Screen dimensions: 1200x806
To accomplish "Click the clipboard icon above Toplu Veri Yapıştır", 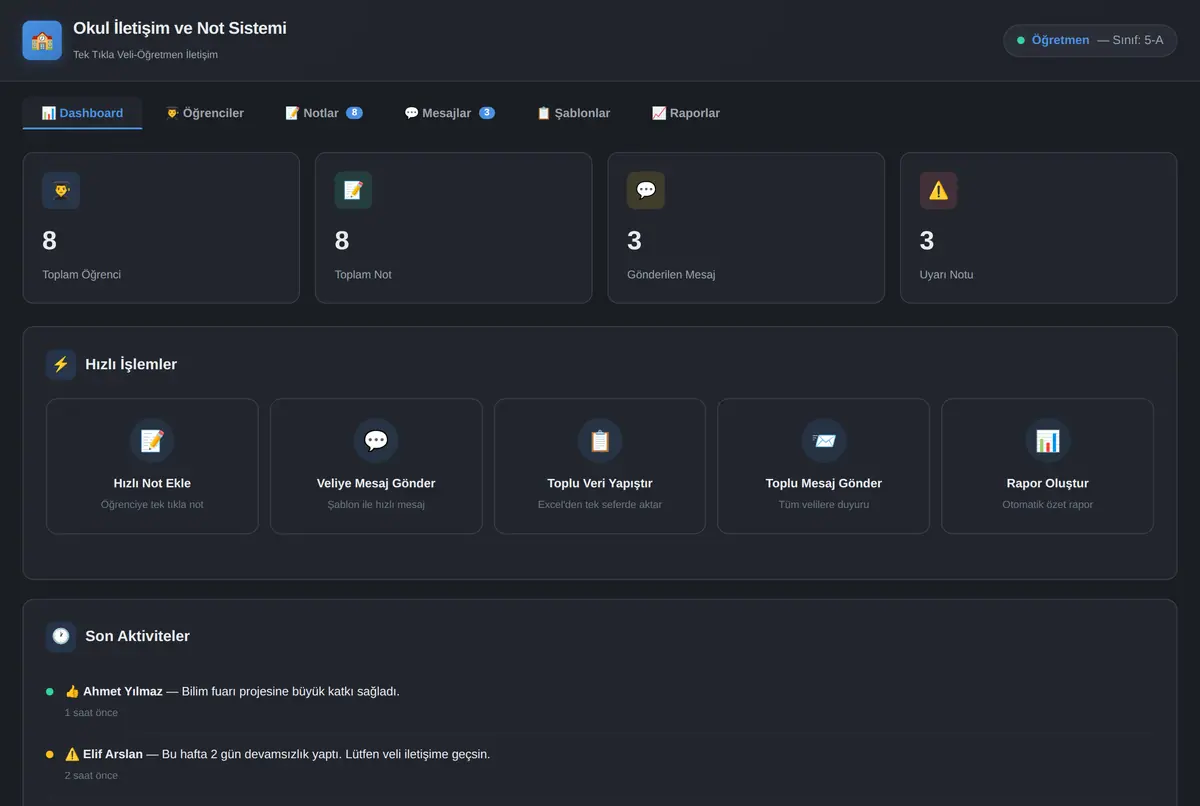I will point(600,441).
